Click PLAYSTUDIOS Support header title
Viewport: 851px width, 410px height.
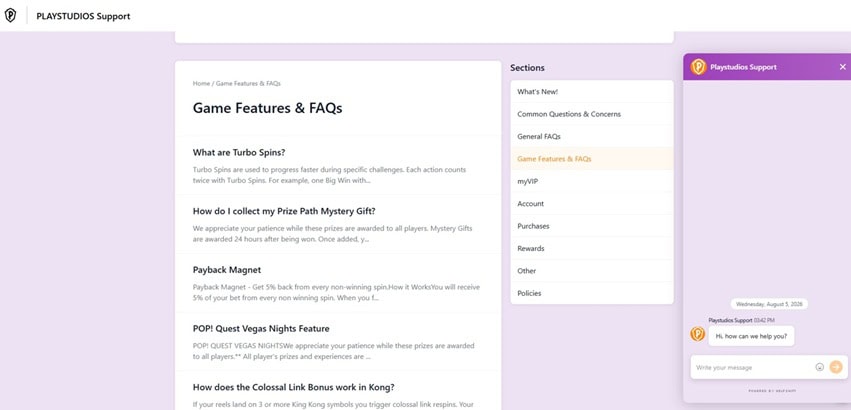click(x=83, y=16)
